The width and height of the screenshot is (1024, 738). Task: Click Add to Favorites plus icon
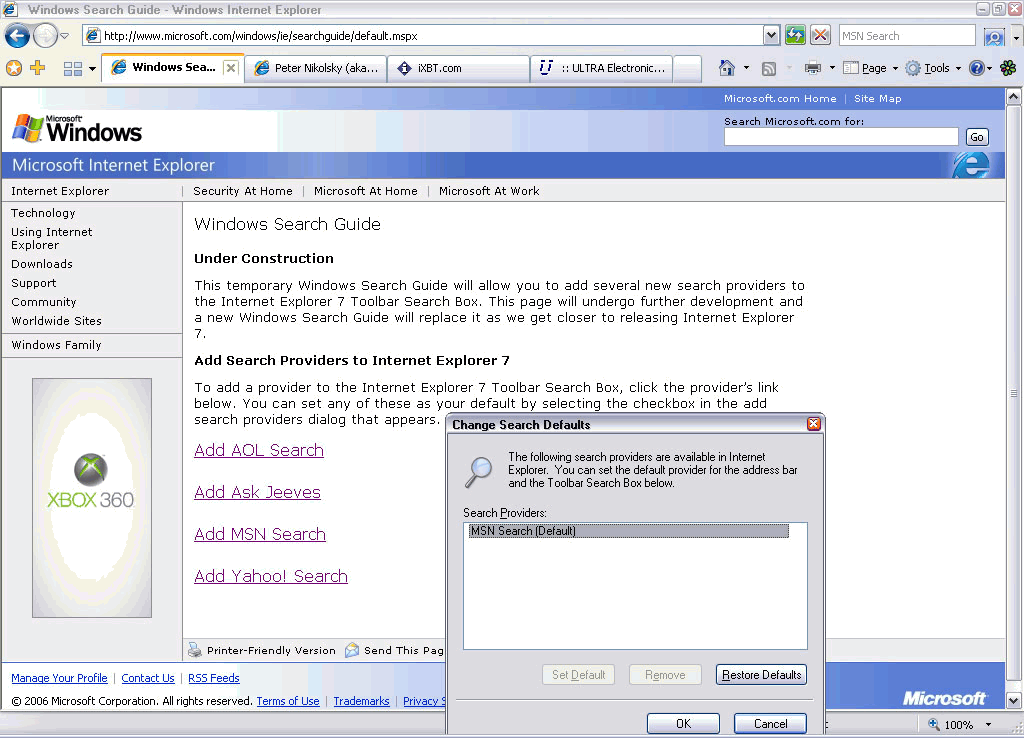pyautogui.click(x=38, y=68)
